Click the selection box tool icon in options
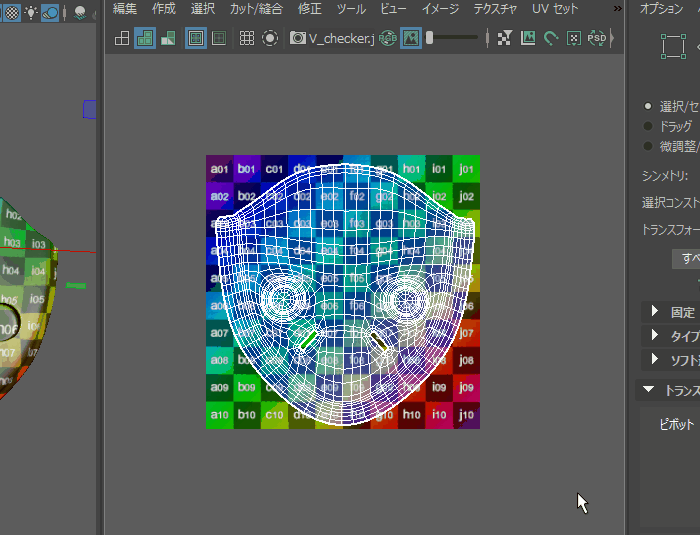Image resolution: width=700 pixels, height=535 pixels. (x=673, y=46)
